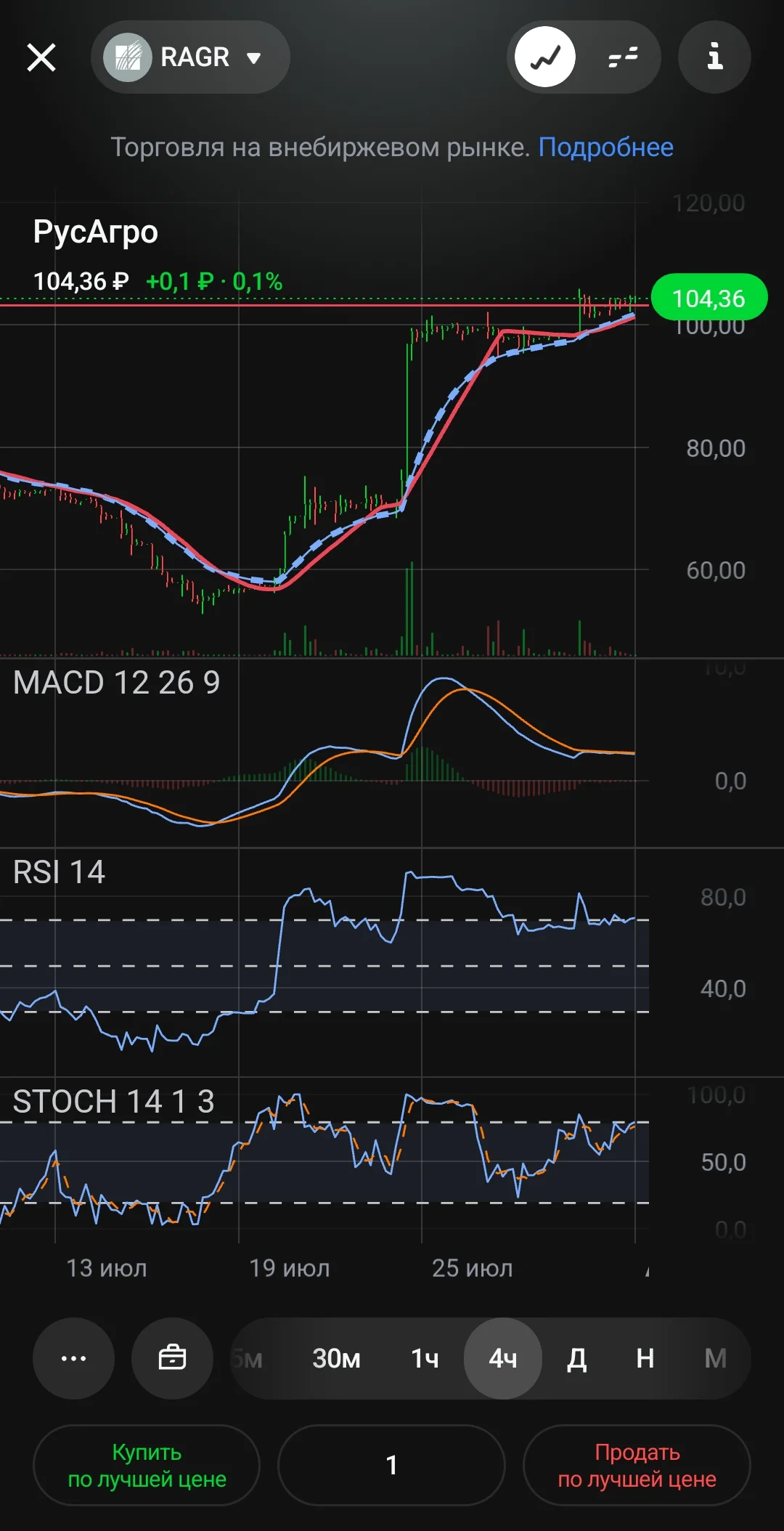This screenshot has width=784, height=1531.
Task: Tap the 80,00 price axis label
Action: [716, 448]
